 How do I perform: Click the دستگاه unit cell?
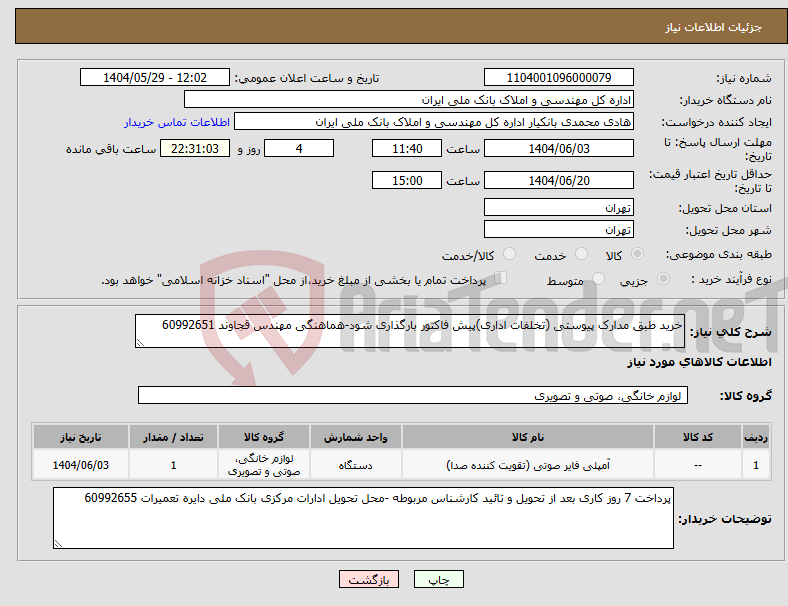(x=355, y=465)
